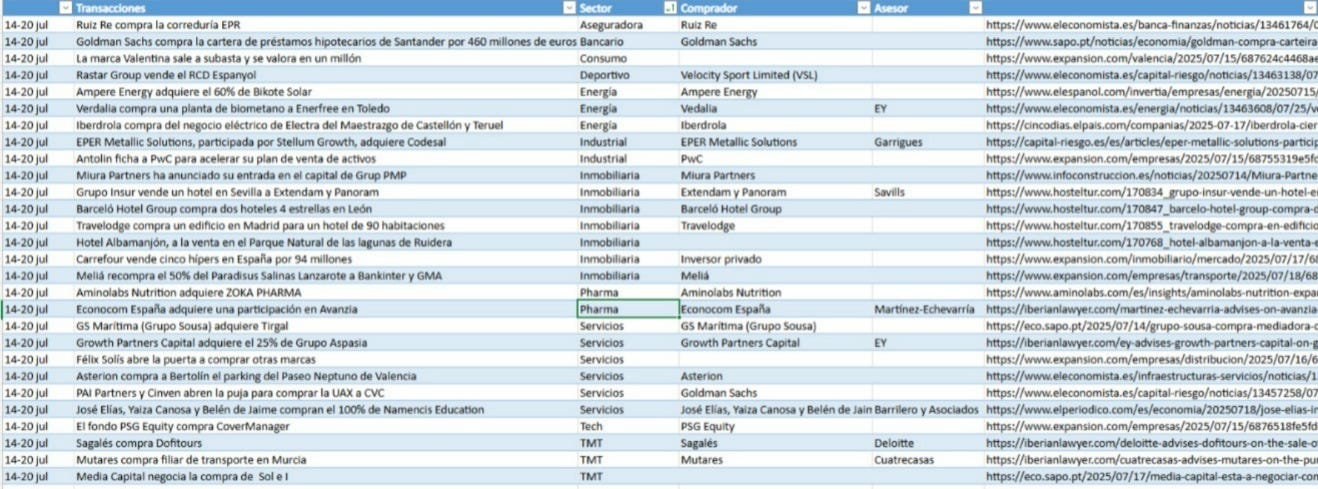Viewport: 1318px width, 489px height.
Task: Select buyer cell 'Extendam y Panoram'
Action: (x=775, y=192)
